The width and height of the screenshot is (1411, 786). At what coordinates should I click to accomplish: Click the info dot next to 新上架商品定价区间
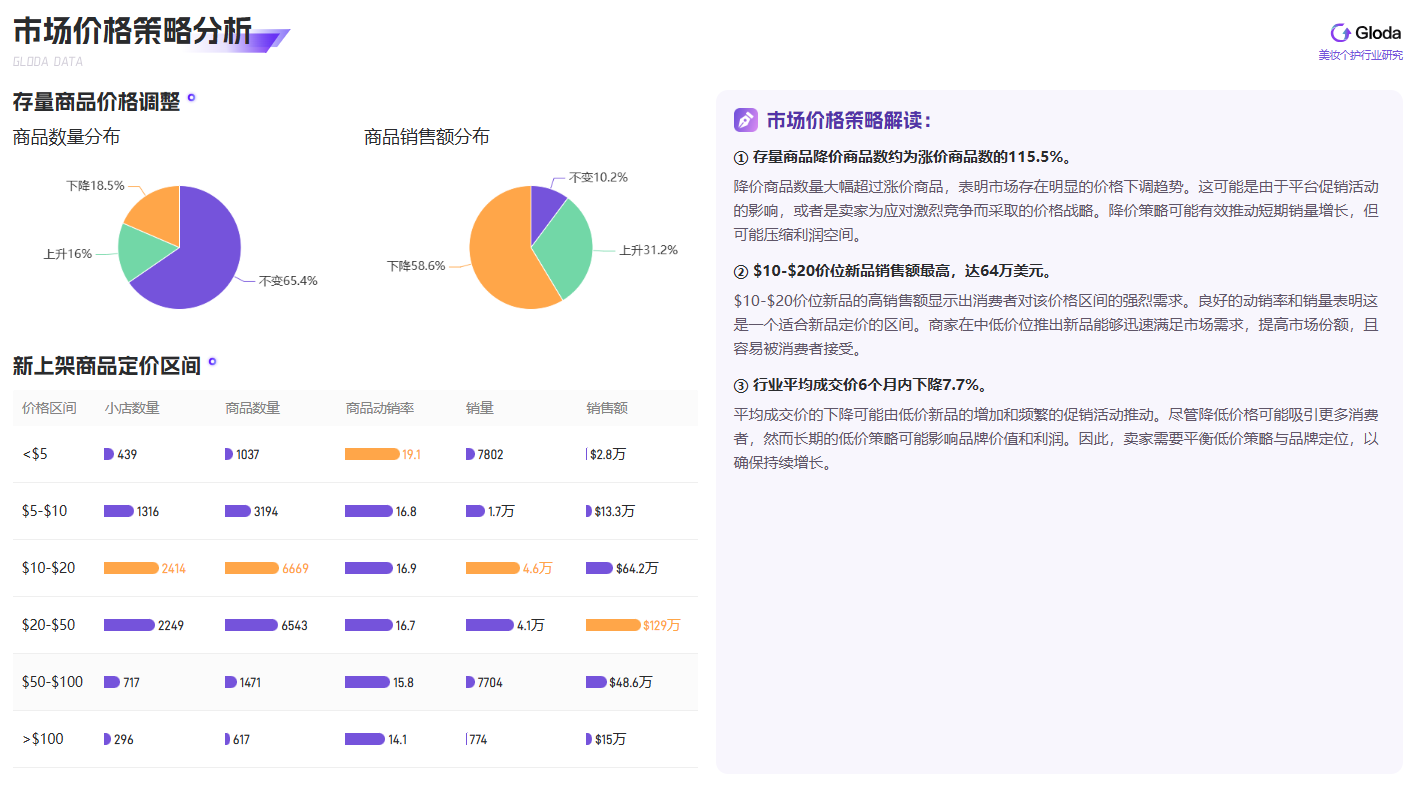[x=212, y=362]
